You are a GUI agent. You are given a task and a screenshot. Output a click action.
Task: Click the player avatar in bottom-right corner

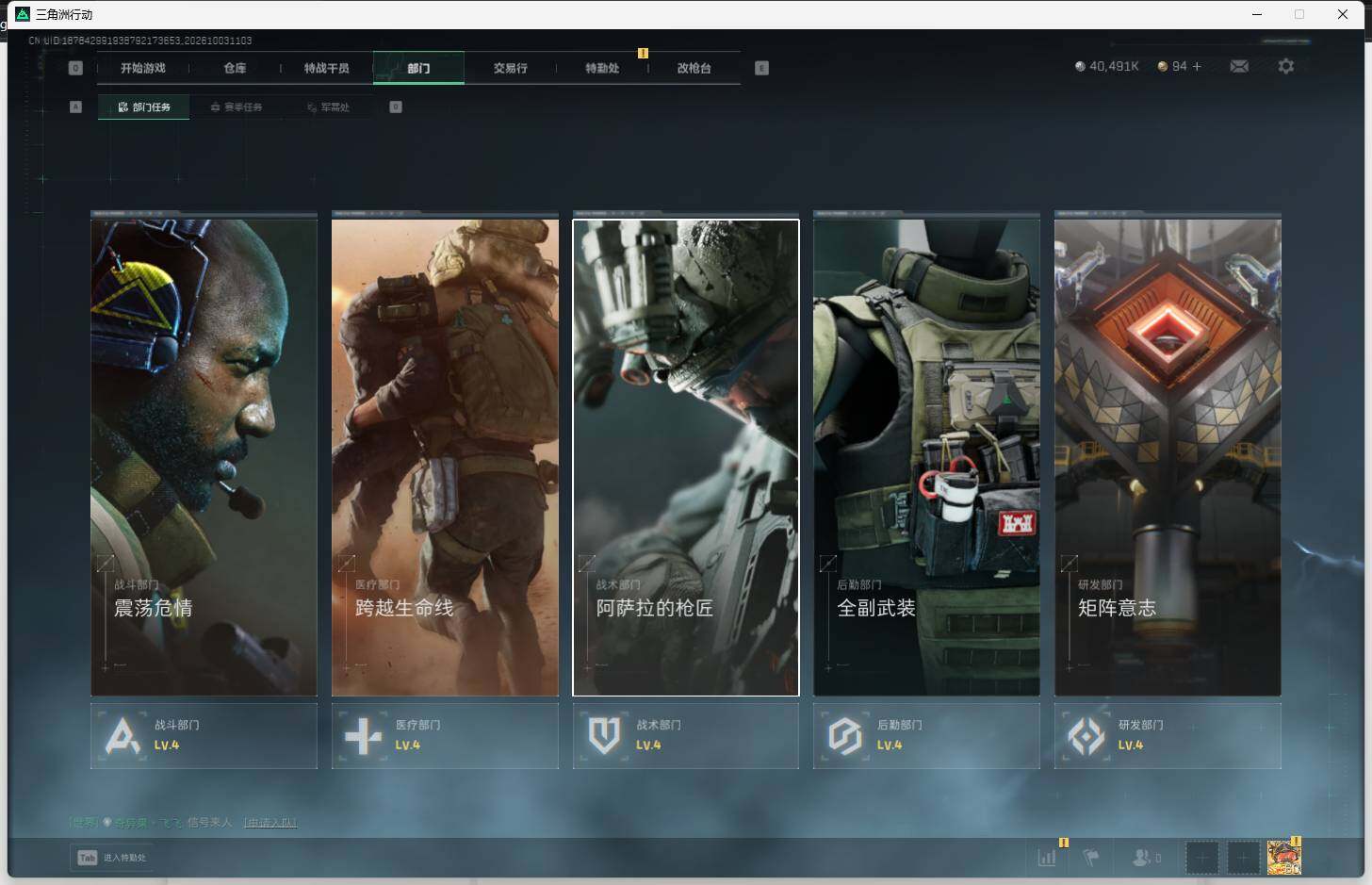(x=1283, y=858)
